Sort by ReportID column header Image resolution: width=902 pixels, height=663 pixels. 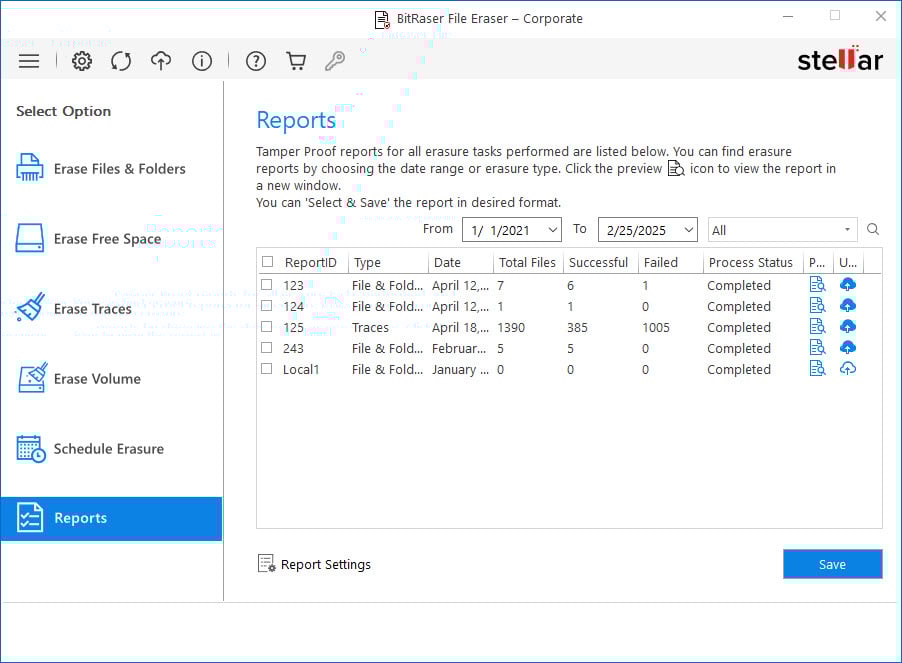tap(311, 262)
